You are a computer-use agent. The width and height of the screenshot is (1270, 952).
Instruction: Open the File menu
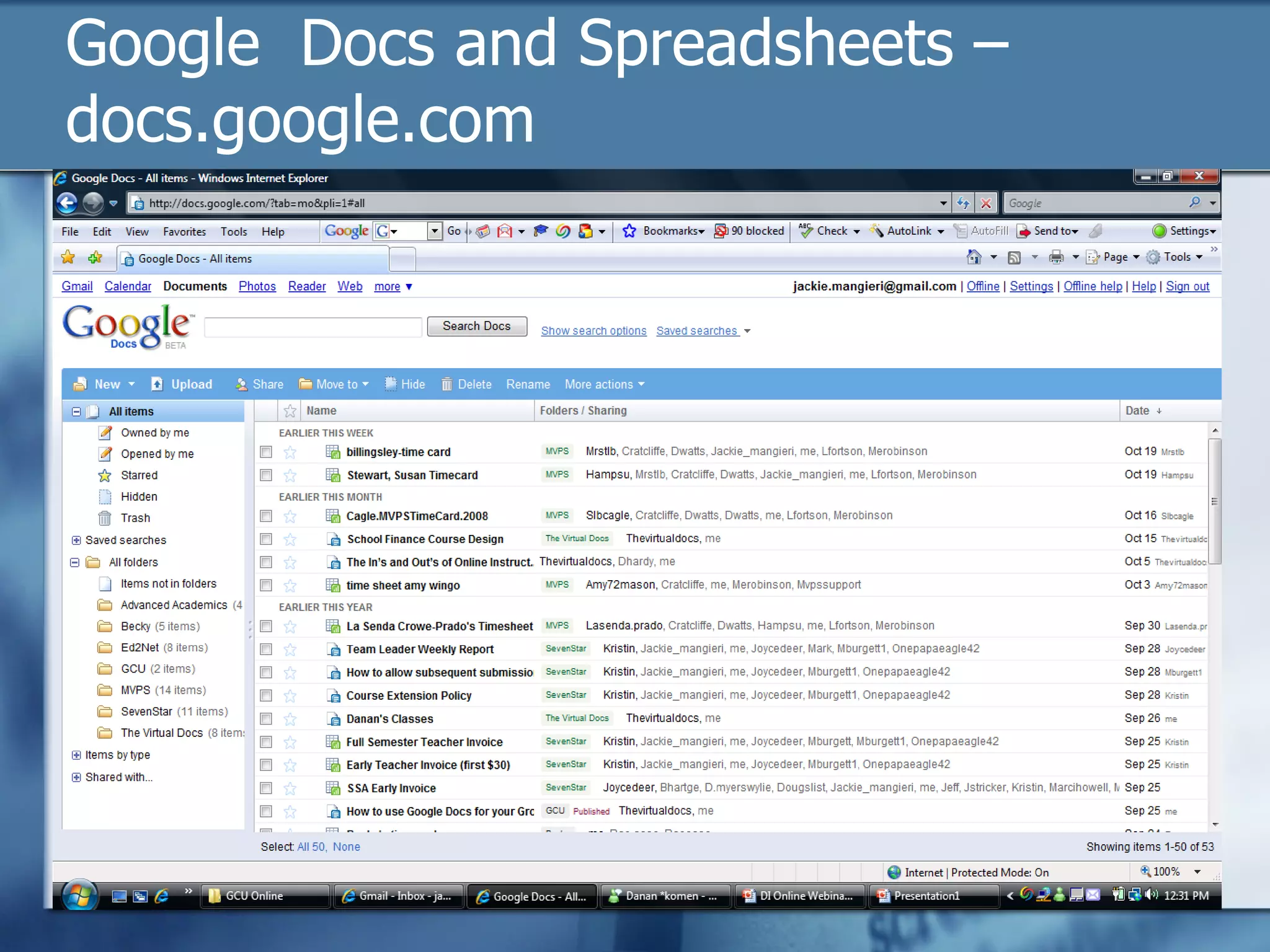coord(70,232)
